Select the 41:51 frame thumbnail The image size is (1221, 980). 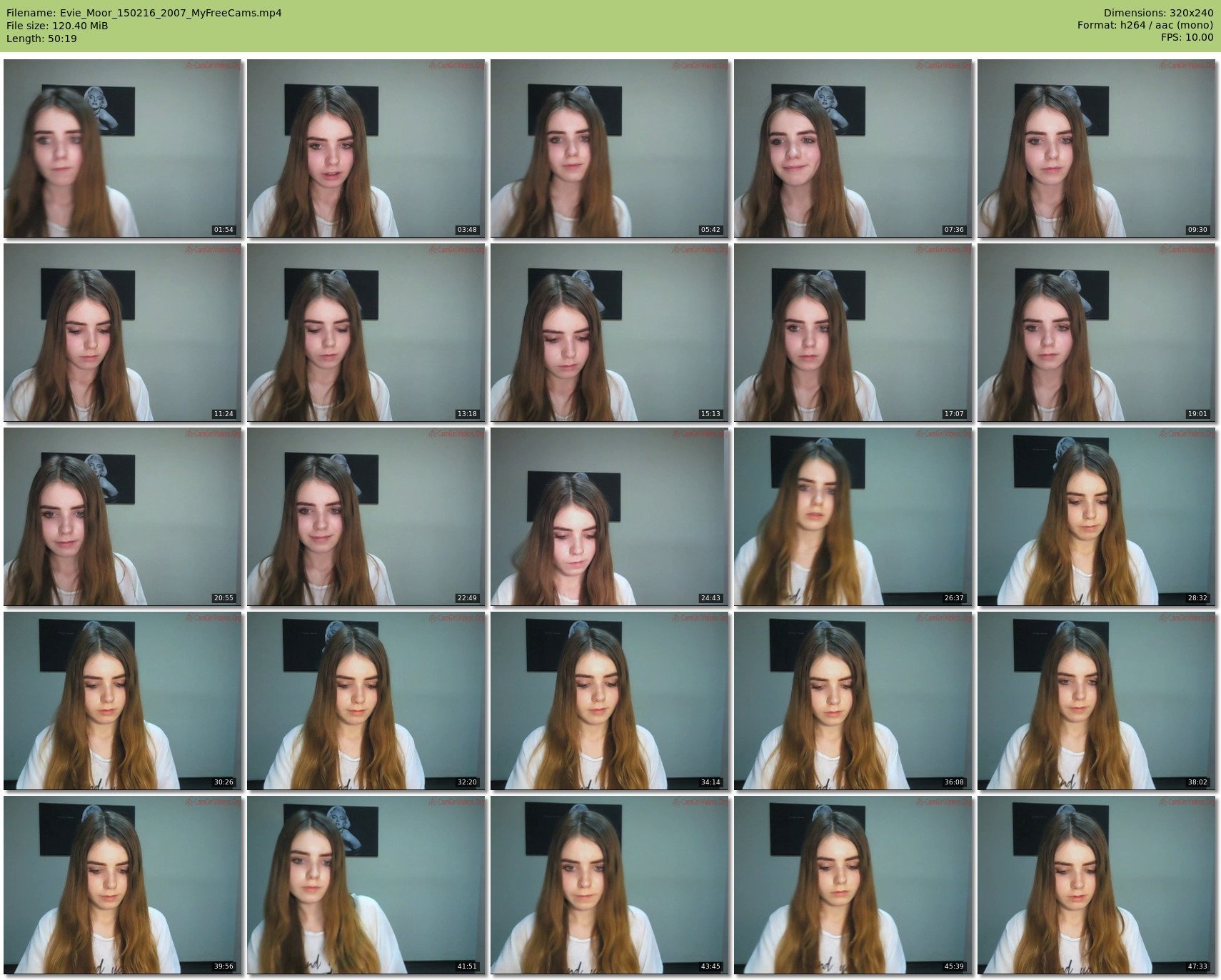click(x=366, y=885)
